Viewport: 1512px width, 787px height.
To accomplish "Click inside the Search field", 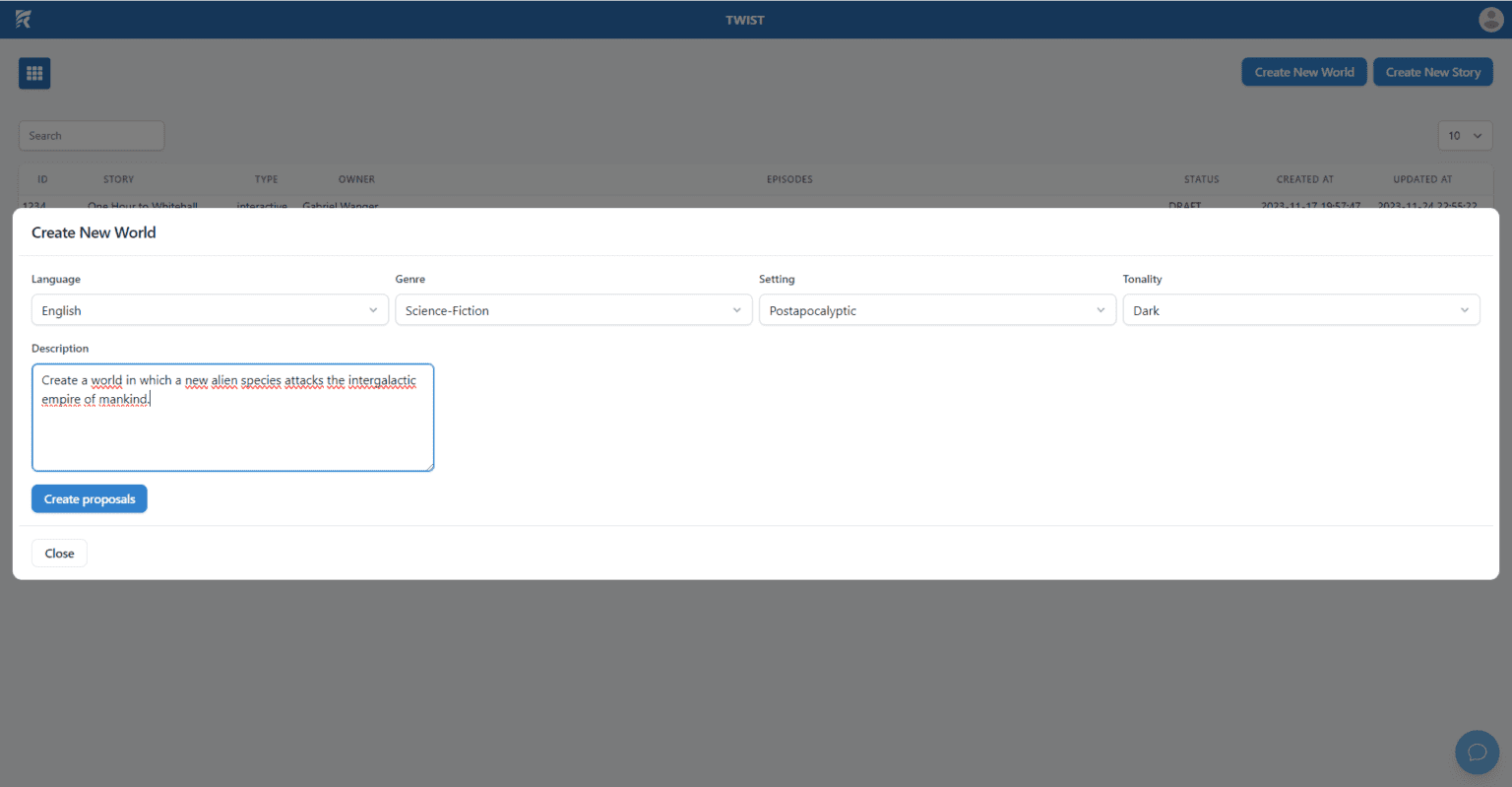I will point(91,135).
